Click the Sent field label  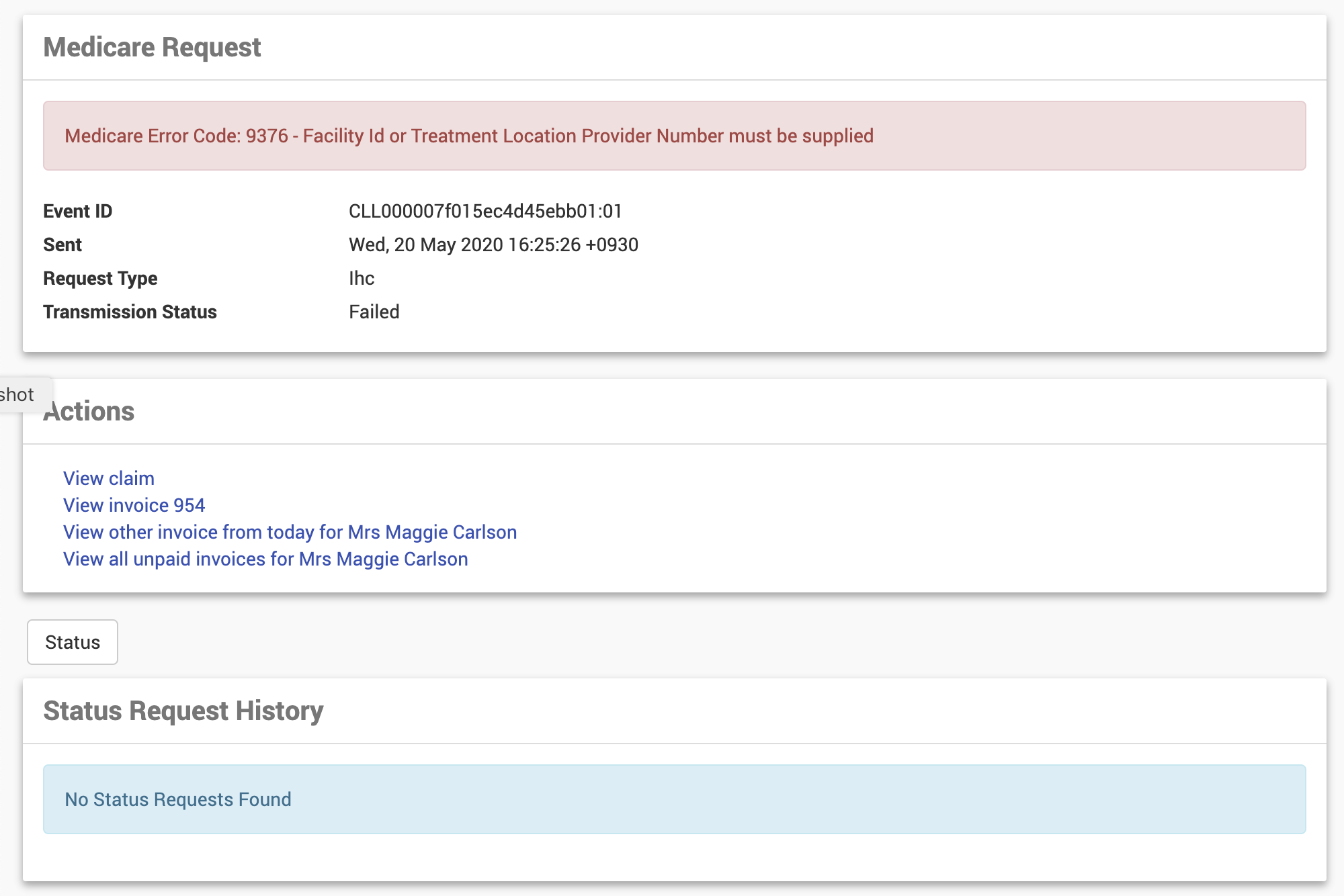coord(62,244)
